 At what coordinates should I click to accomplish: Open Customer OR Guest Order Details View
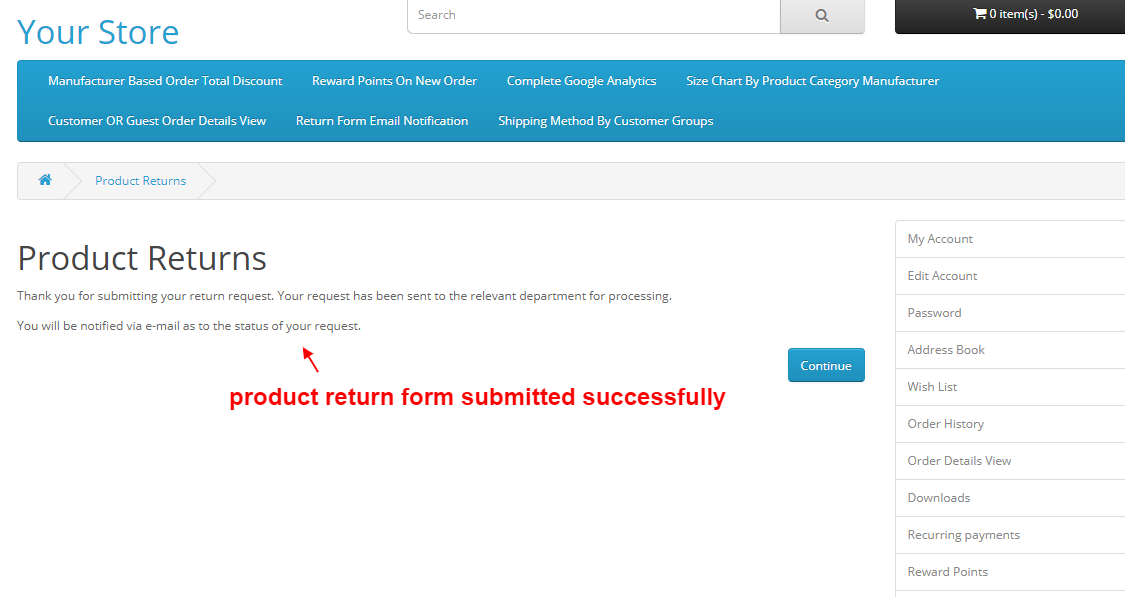[x=156, y=120]
